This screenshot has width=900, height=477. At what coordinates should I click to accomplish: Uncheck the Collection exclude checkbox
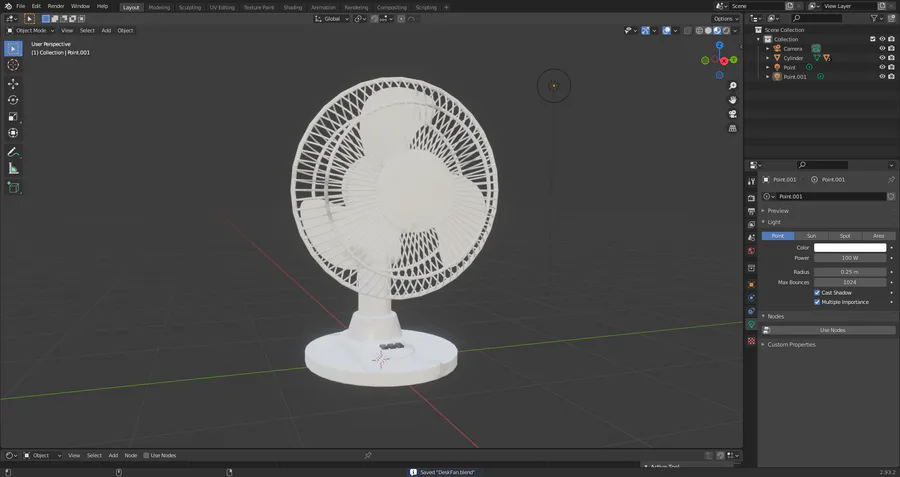point(873,39)
